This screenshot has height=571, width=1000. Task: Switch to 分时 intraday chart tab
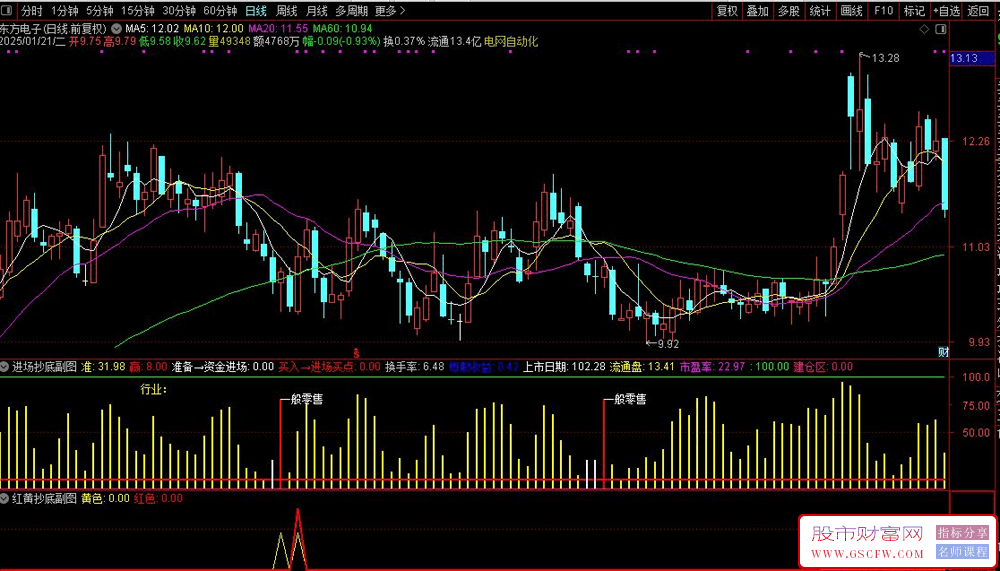coord(31,11)
